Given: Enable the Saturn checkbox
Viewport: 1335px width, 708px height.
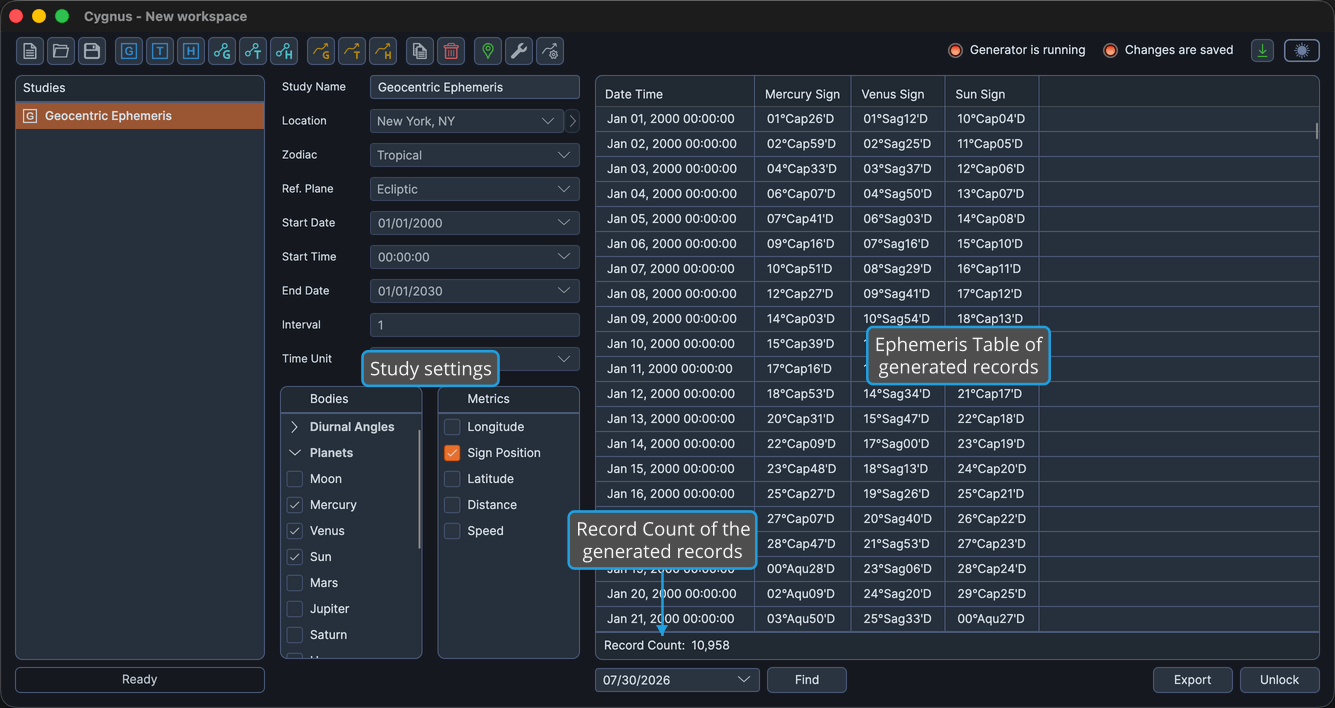Looking at the screenshot, I should [295, 635].
